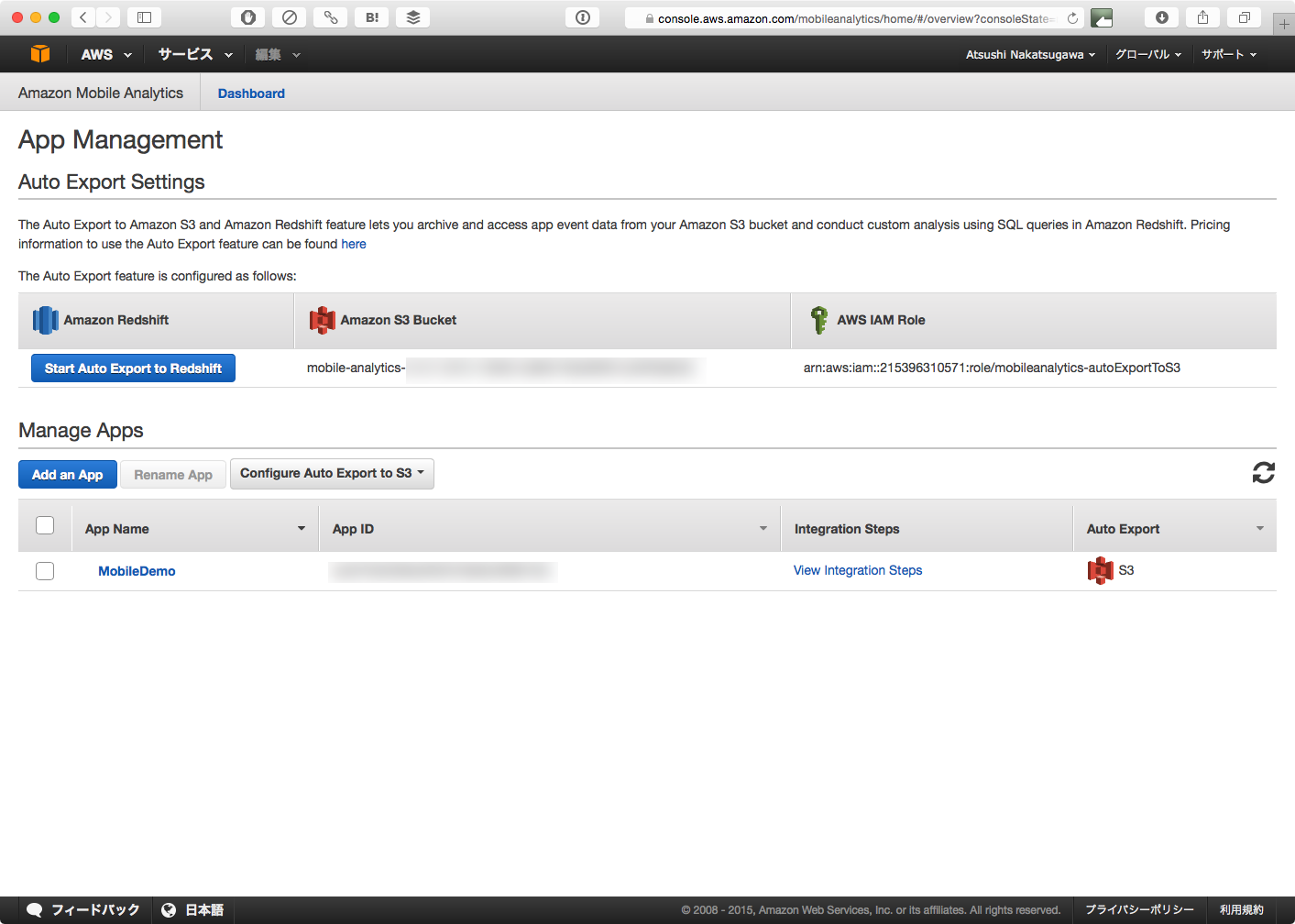Open Atsushi Nakatsugawa account menu

coord(1030,55)
